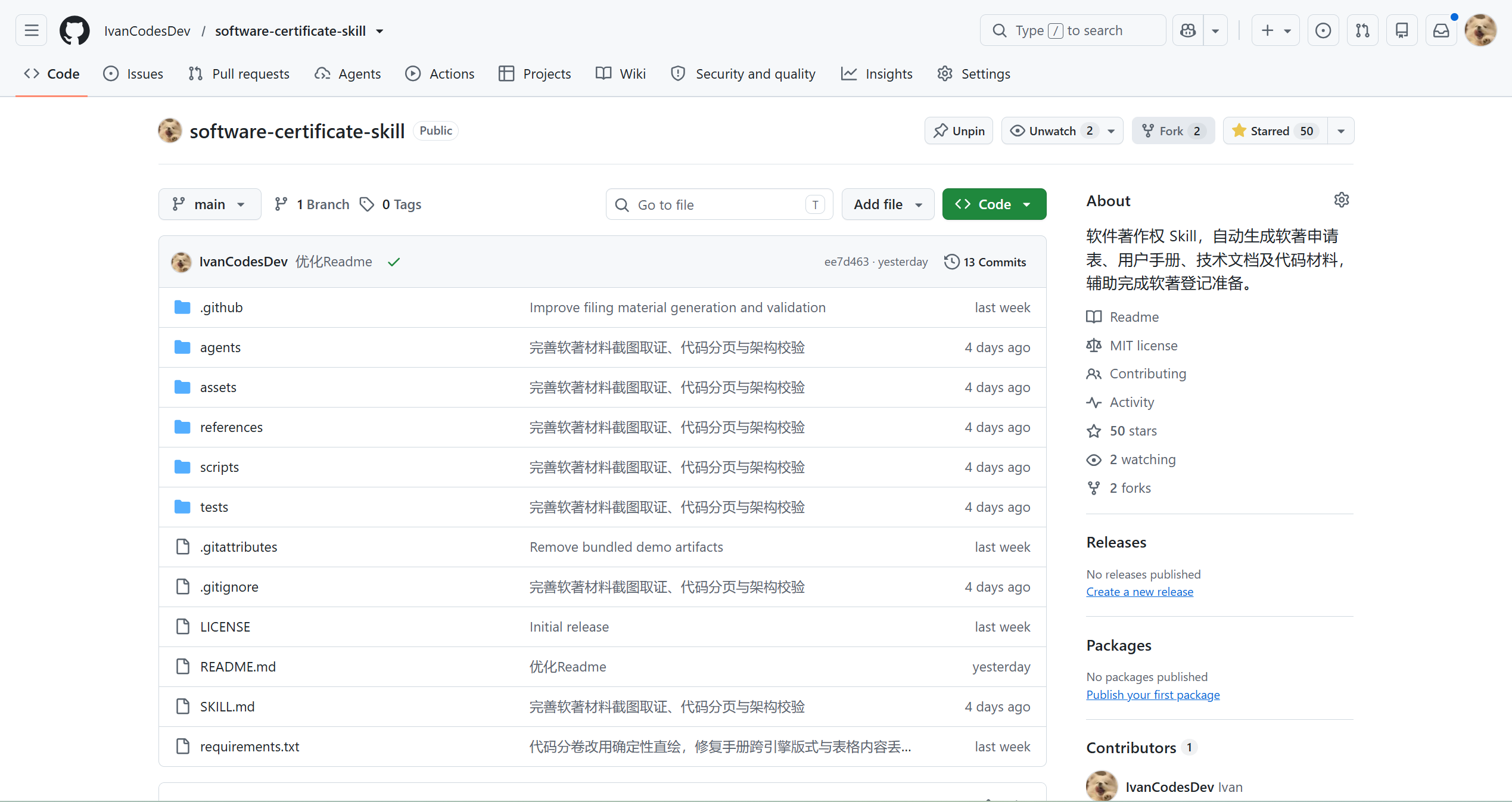Open the SKILL.md file
The height and width of the screenshot is (802, 1512).
tap(227, 707)
